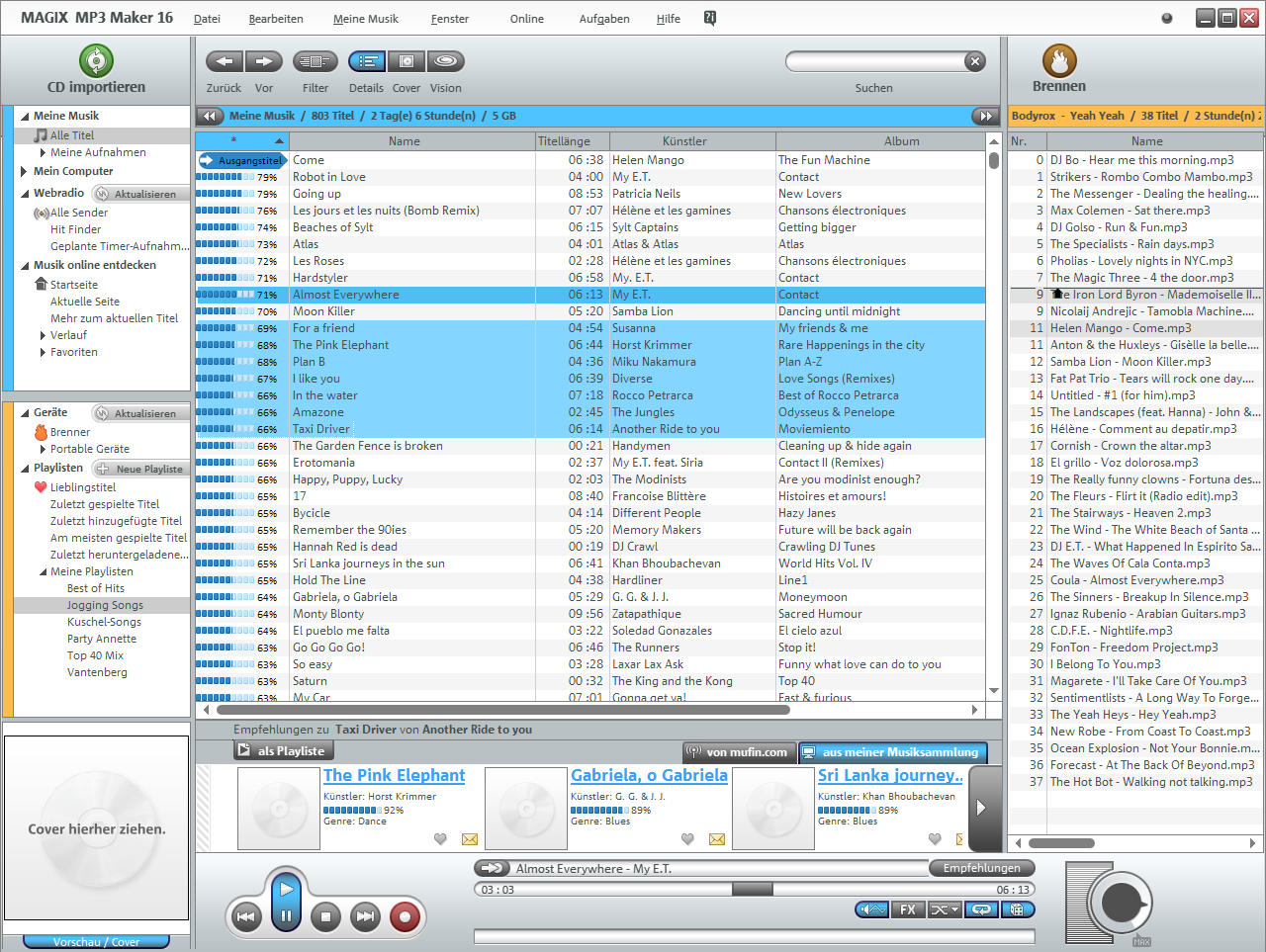Open the Aufgaben menu
1266x952 pixels.
604,19
